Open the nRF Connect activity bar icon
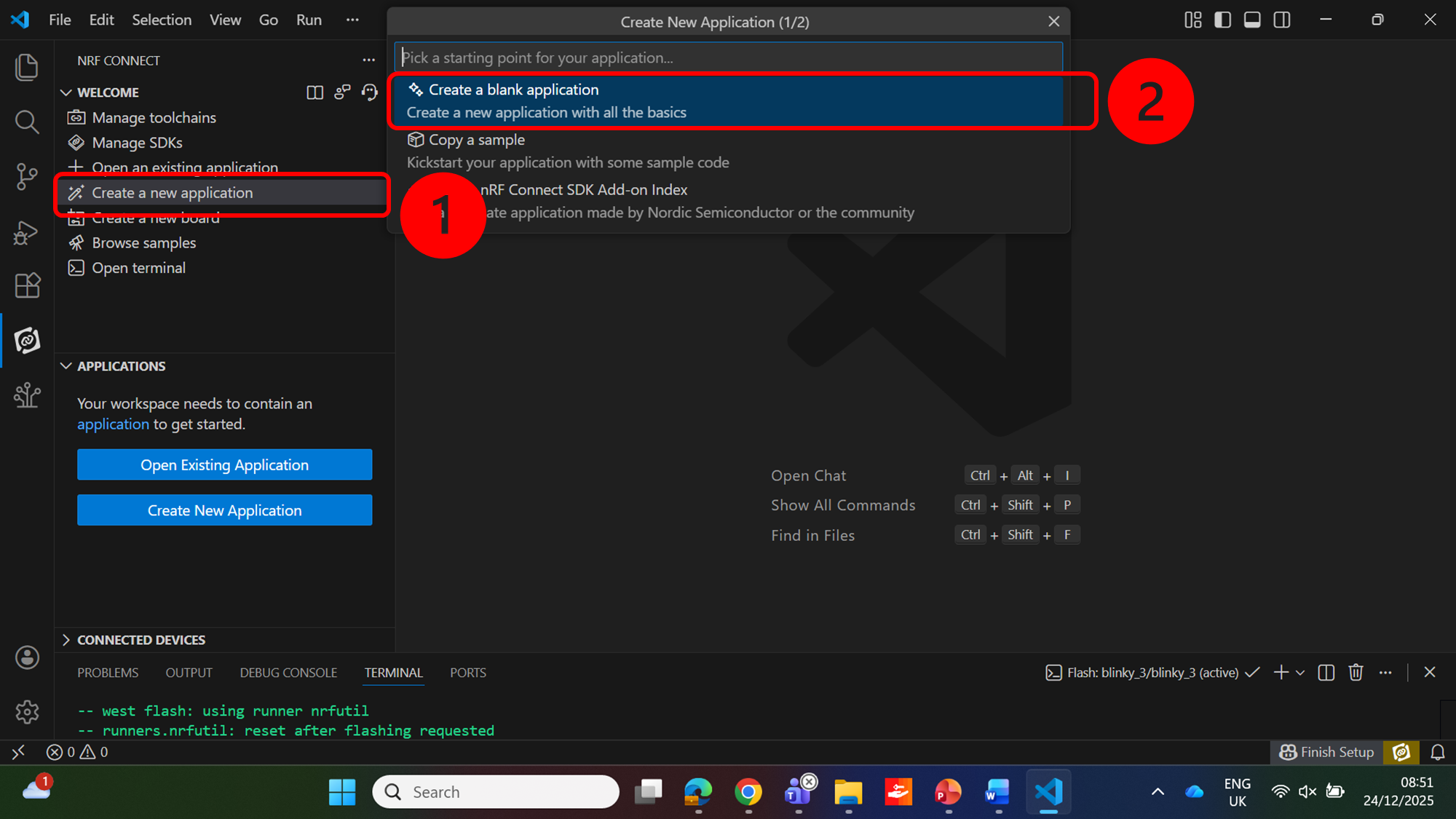 tap(27, 340)
